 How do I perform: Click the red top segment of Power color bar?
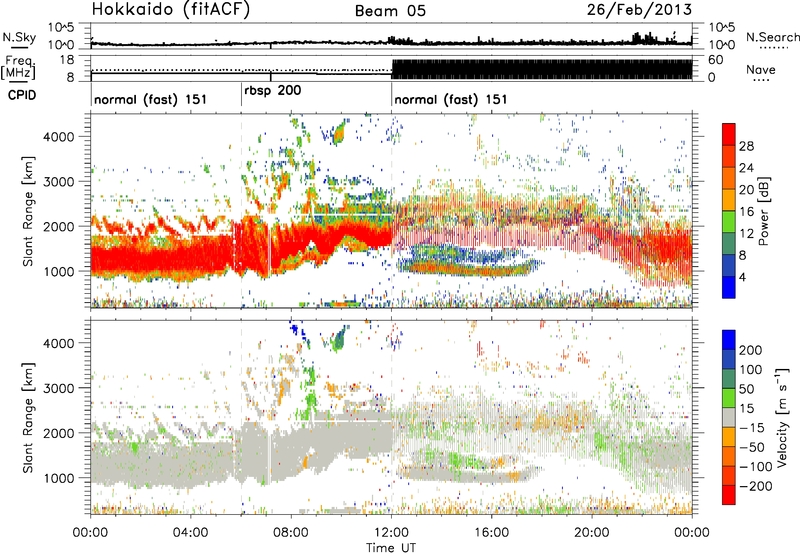point(729,134)
